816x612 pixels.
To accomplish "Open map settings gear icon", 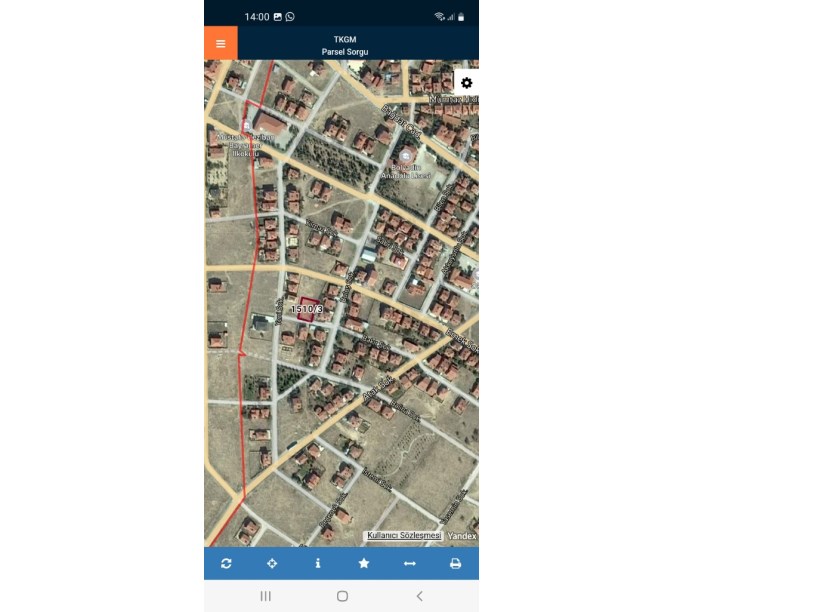I will (466, 83).
